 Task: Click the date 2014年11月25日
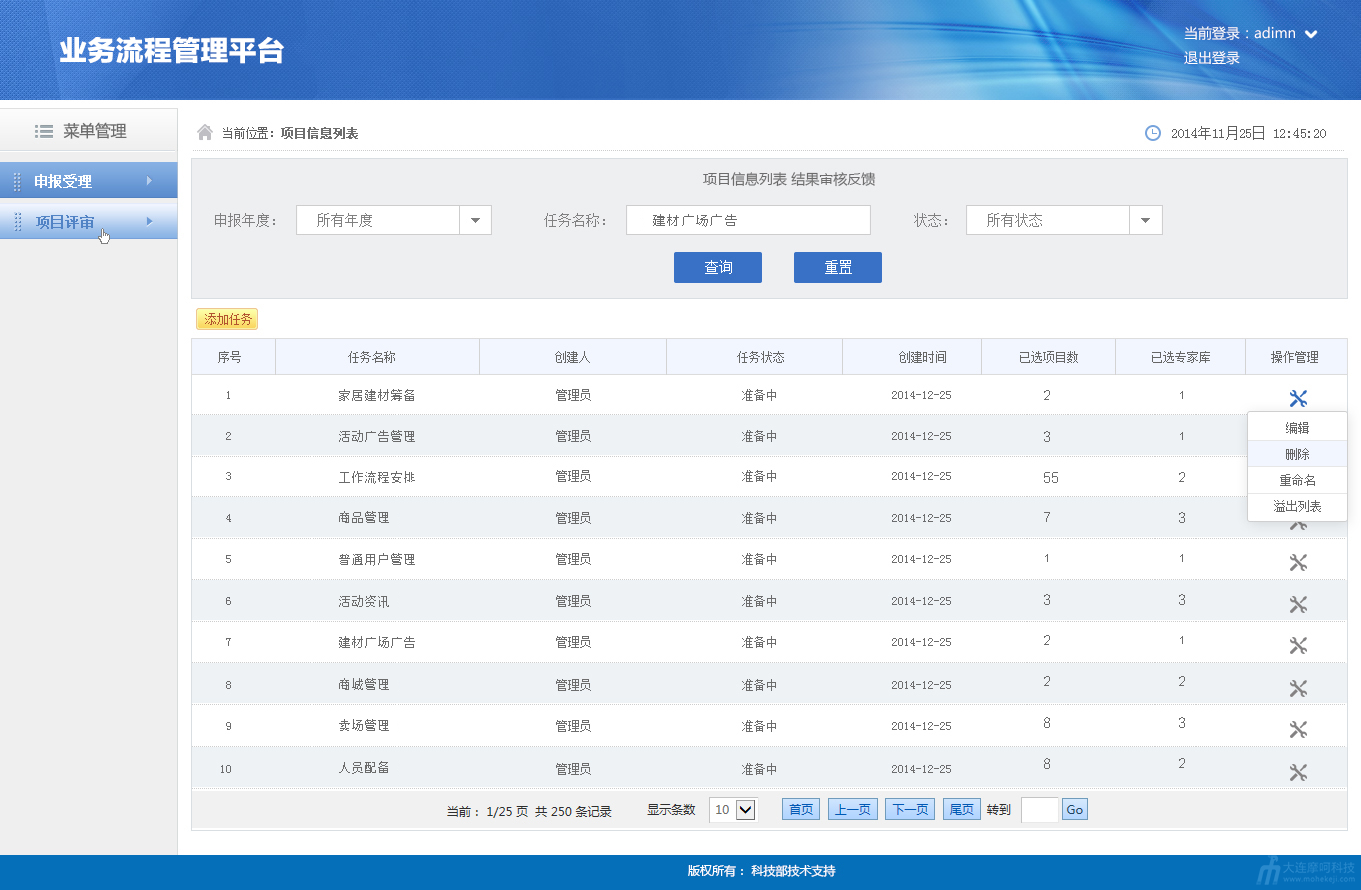(x=1218, y=133)
